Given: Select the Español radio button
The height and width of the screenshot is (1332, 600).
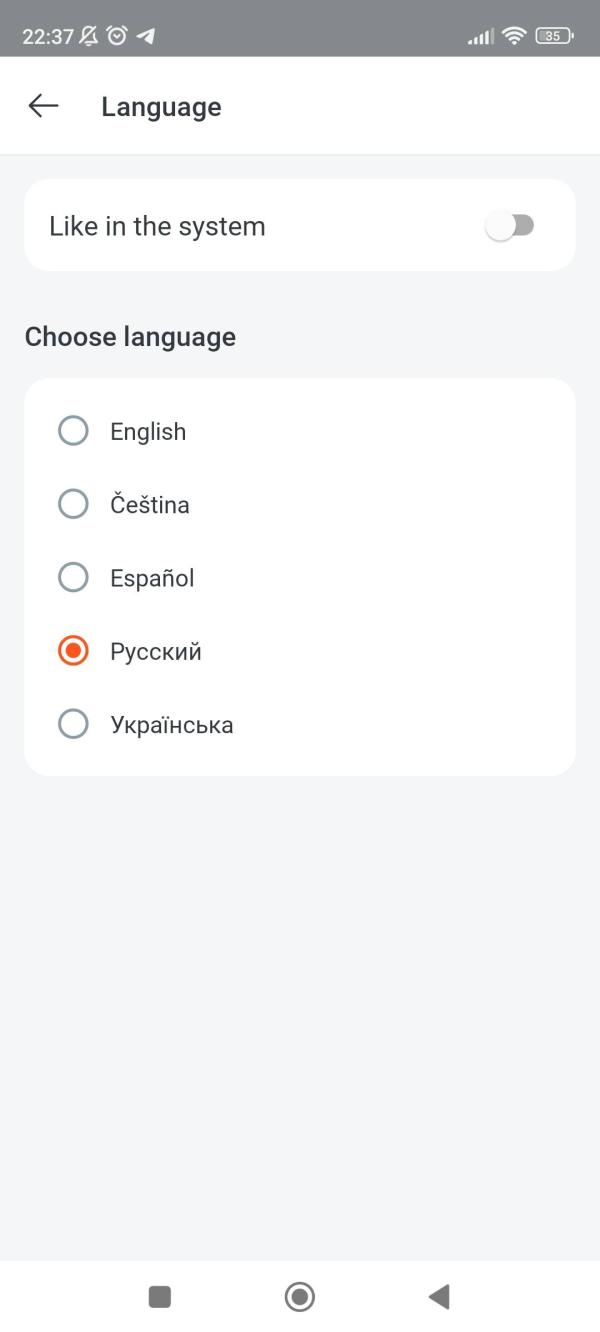Looking at the screenshot, I should 73,578.
